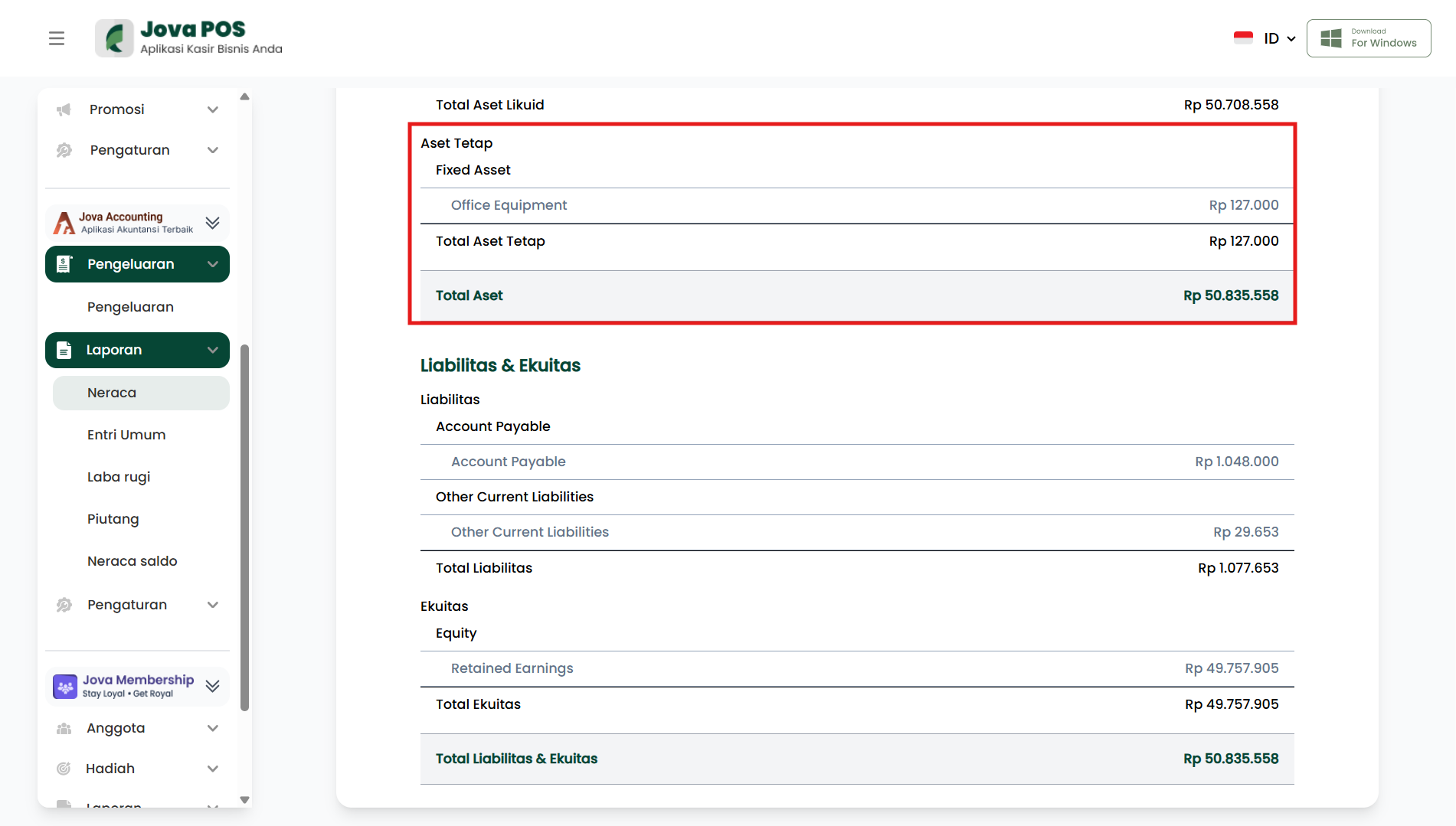Expand the Promosi menu chevron

point(213,109)
